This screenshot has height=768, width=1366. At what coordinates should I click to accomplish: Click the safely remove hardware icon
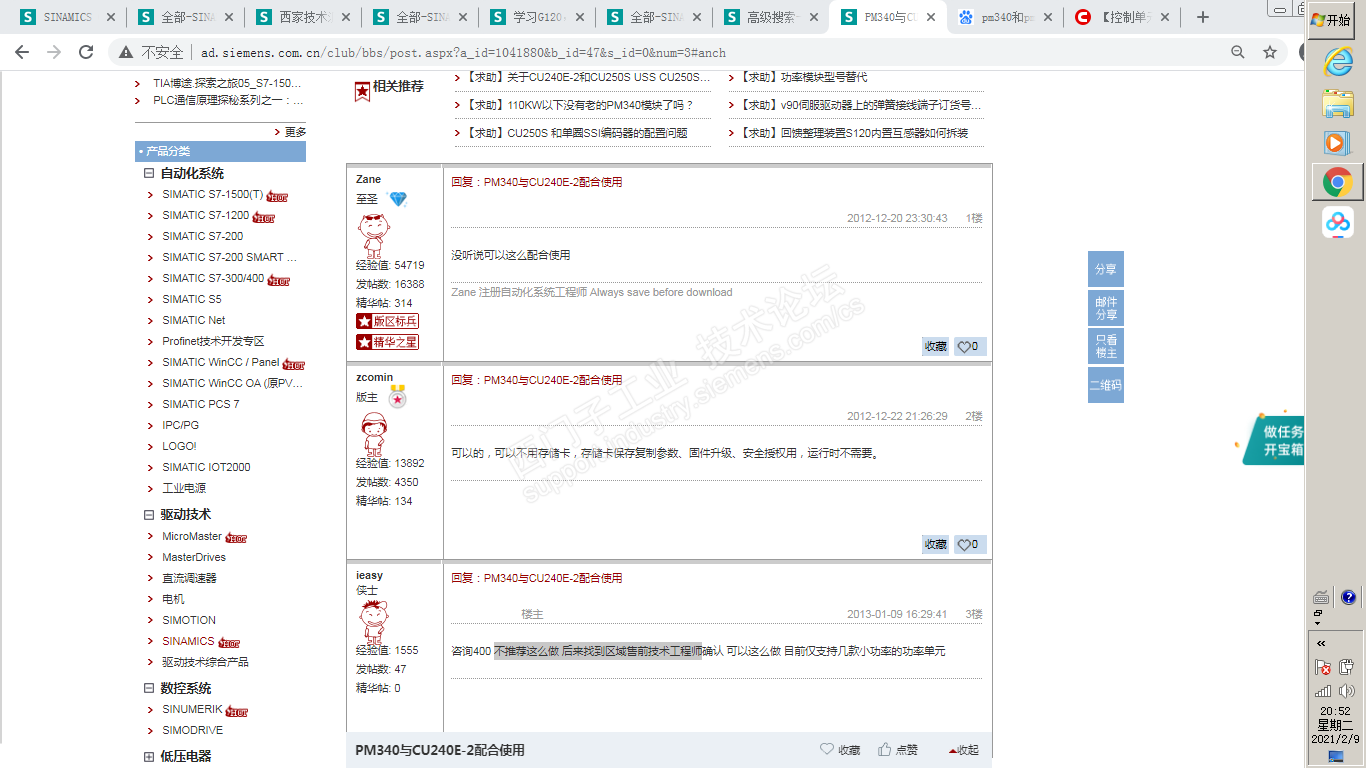coord(1347,667)
